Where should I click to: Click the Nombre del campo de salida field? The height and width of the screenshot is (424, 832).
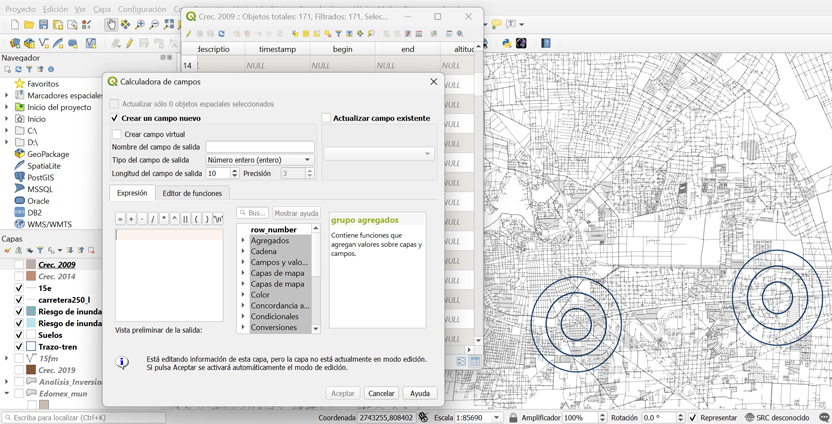pos(260,147)
